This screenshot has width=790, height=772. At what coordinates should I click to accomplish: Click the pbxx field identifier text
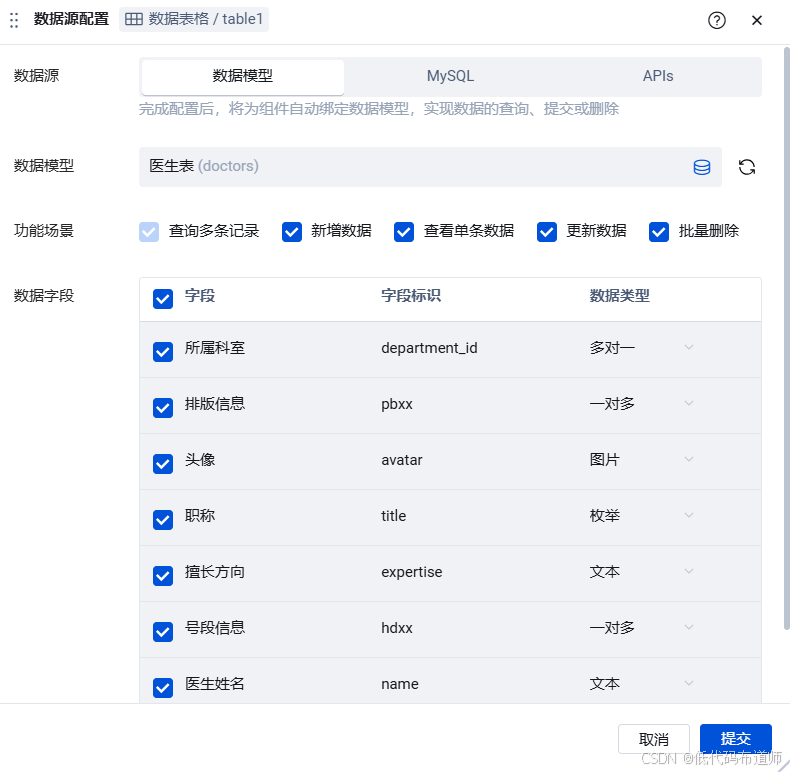point(397,404)
